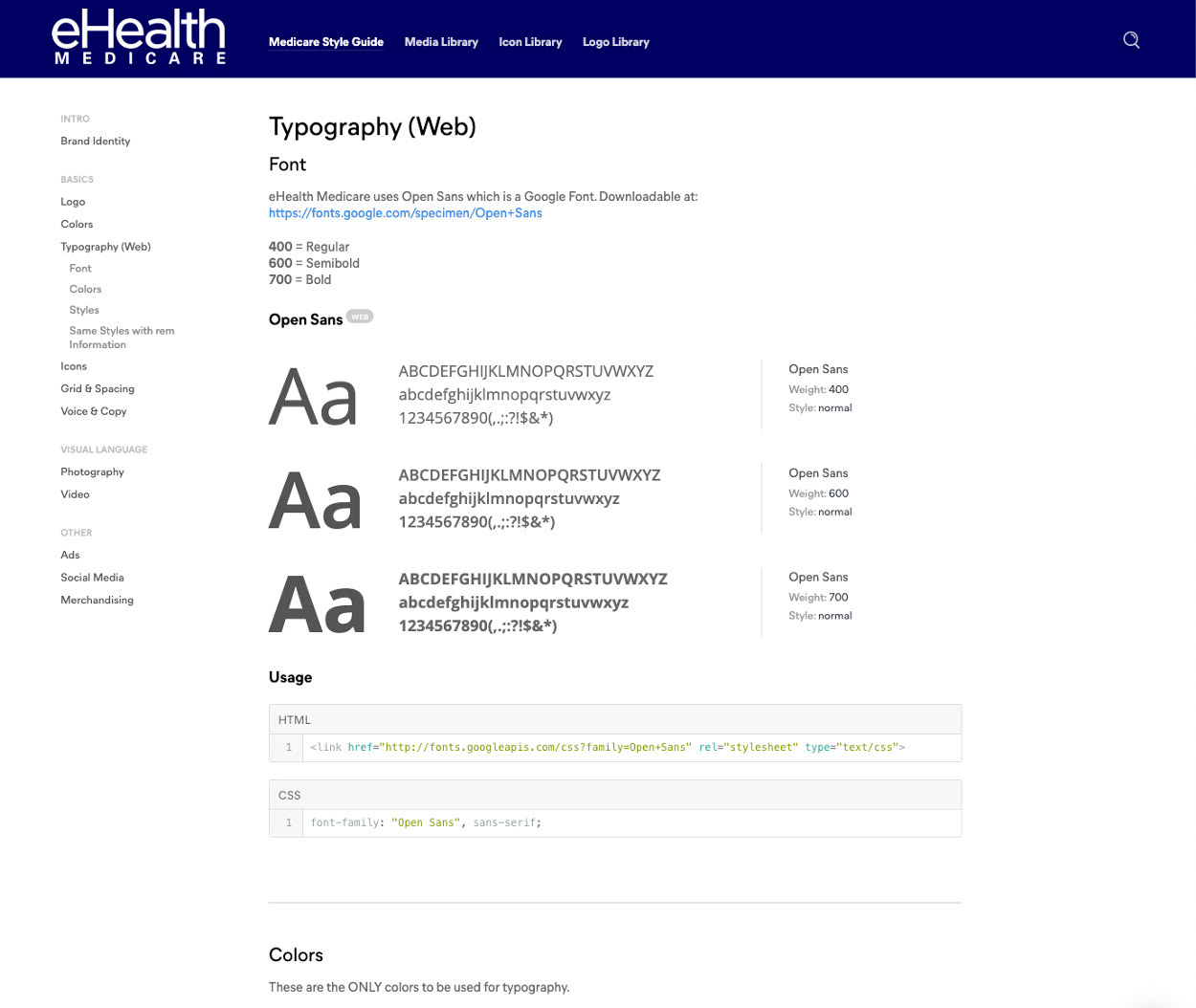Viewport: 1196px width, 1008px height.
Task: Click the bold uppercase alphabet sample line
Action: (x=533, y=580)
